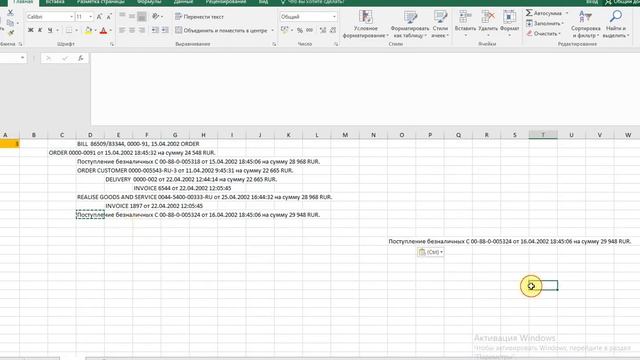The height and width of the screenshot is (360, 640).
Task: Increase cell indent
Action: [165, 30]
